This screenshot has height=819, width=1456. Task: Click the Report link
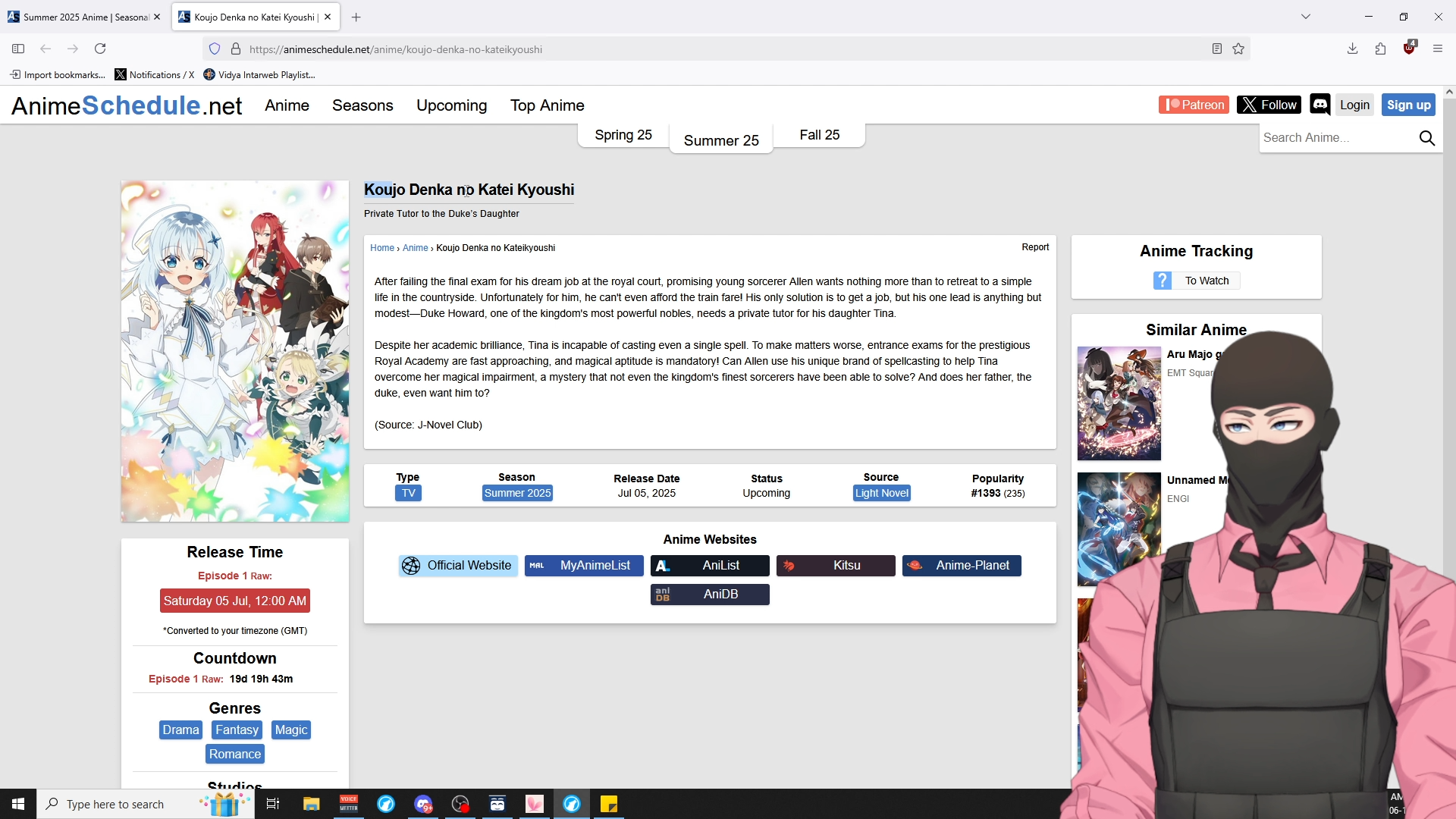point(1035,247)
